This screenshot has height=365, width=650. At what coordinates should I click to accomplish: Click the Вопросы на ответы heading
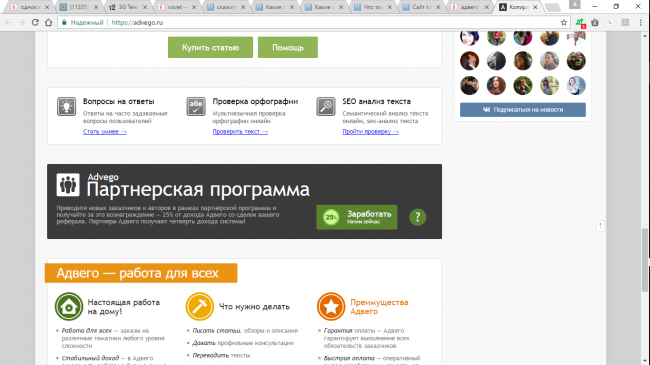click(119, 101)
